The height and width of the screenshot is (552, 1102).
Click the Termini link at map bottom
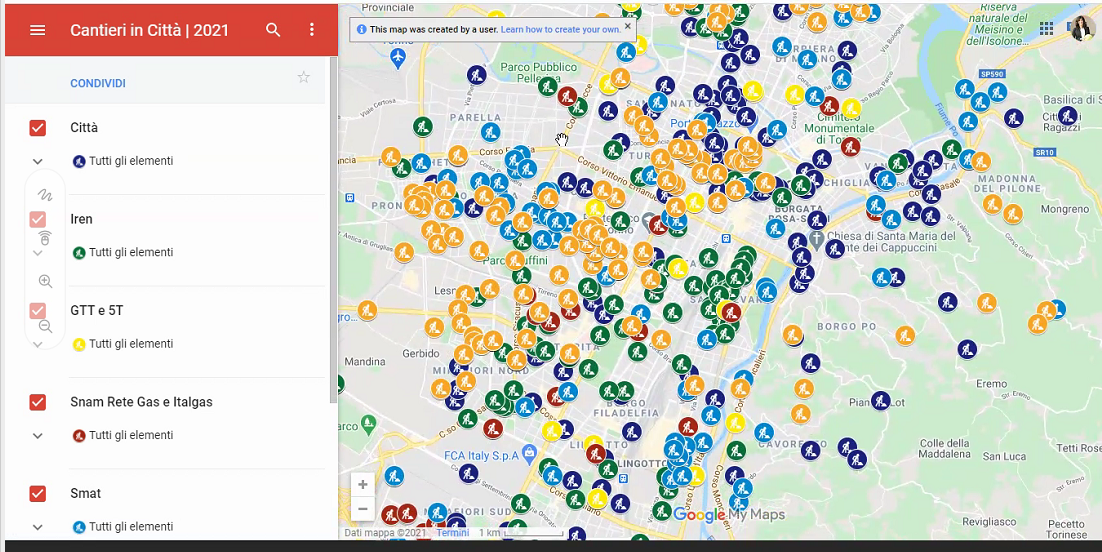453,533
